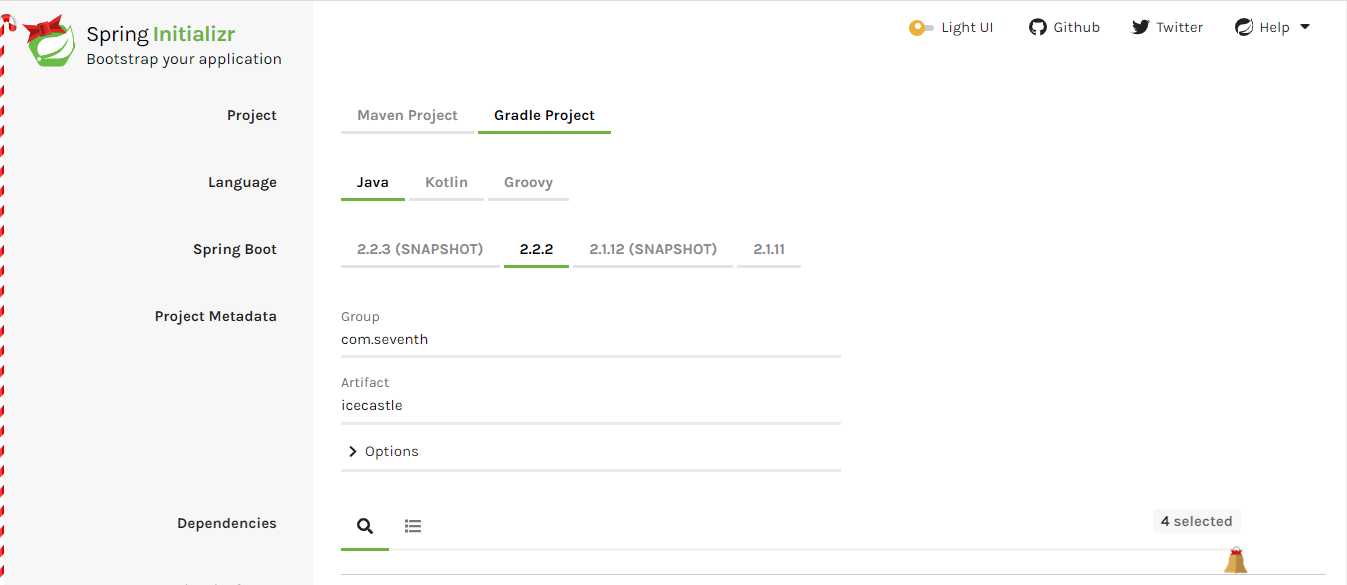Switch to dependencies search tab

coord(365,526)
